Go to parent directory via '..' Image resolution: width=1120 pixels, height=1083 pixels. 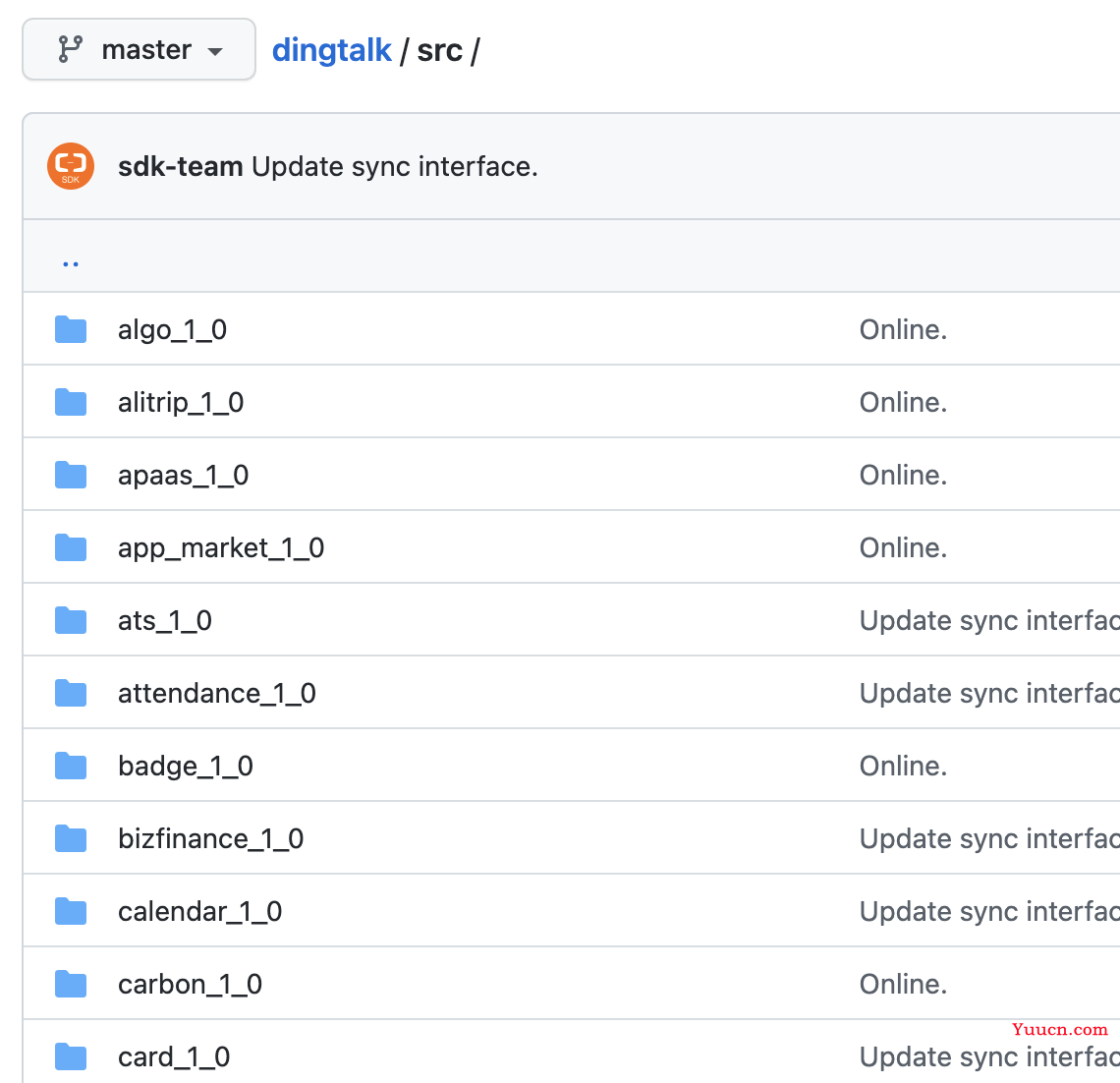point(70,263)
